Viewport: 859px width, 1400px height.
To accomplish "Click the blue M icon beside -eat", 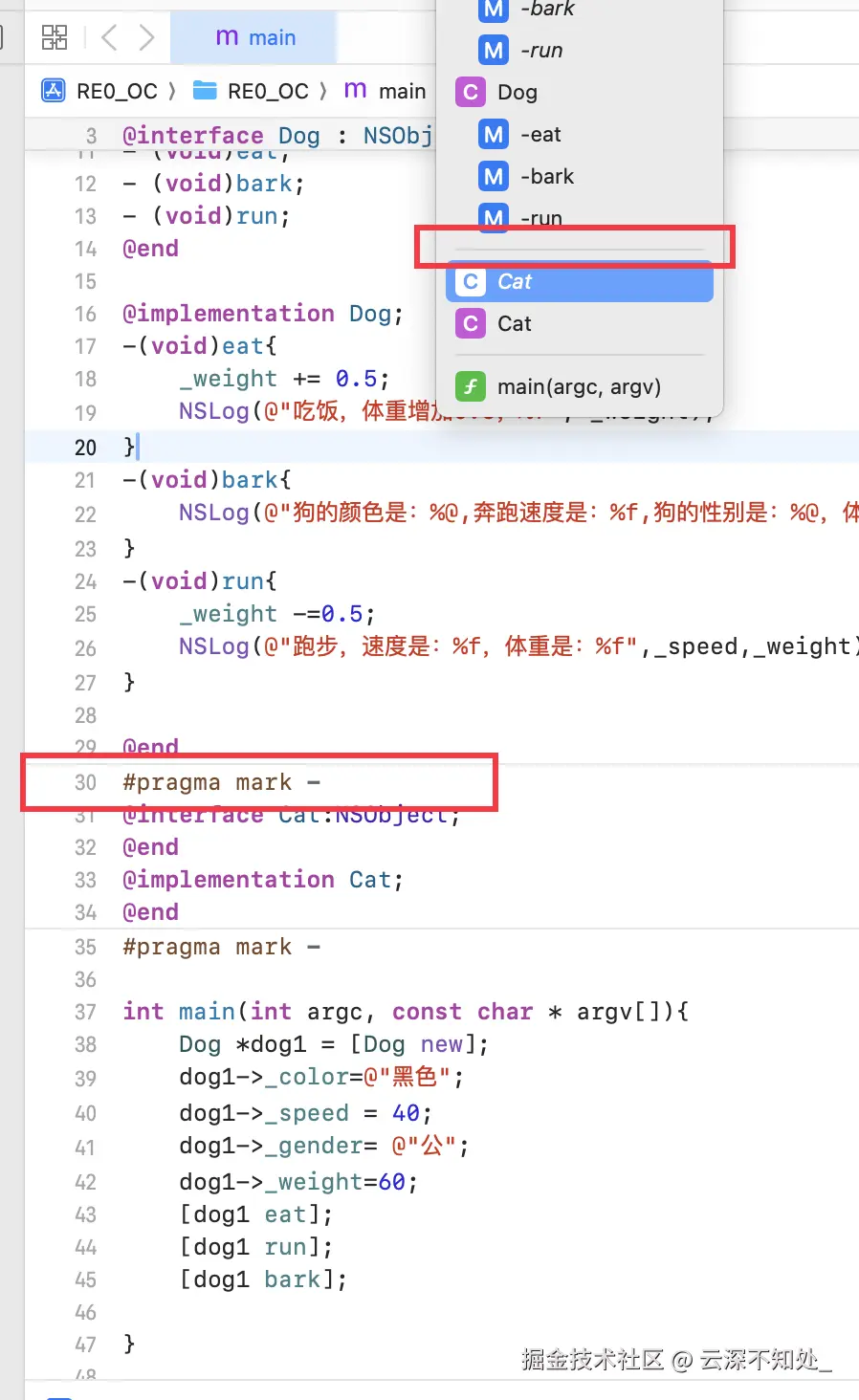I will pos(492,135).
